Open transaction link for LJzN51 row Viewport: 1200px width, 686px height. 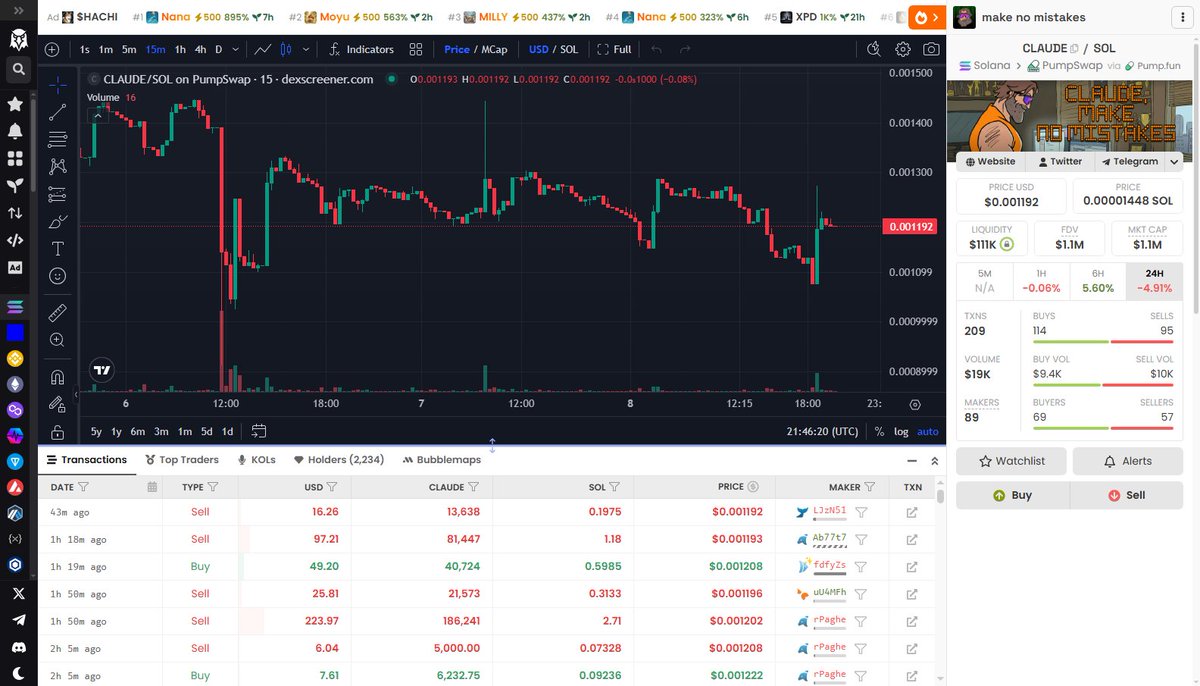coord(912,512)
